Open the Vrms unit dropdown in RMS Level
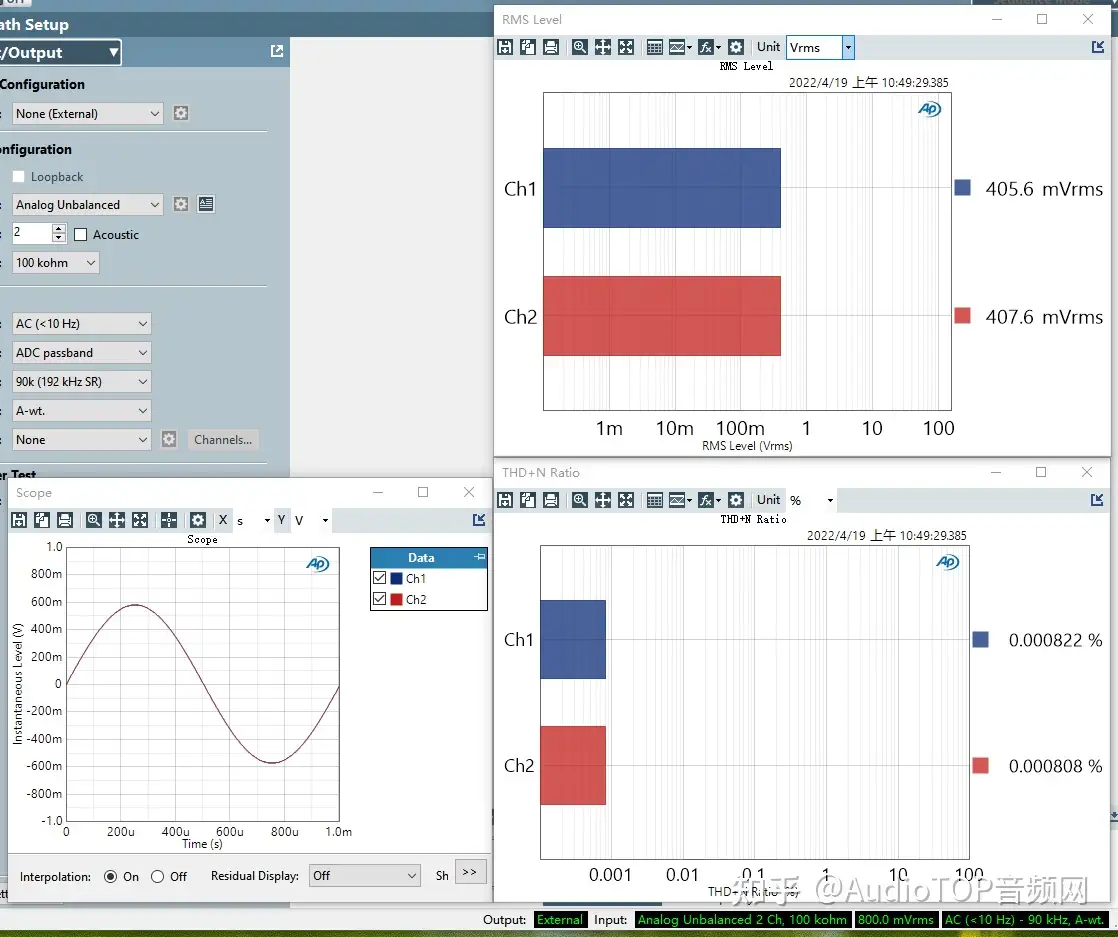The image size is (1118, 937). 848,48
